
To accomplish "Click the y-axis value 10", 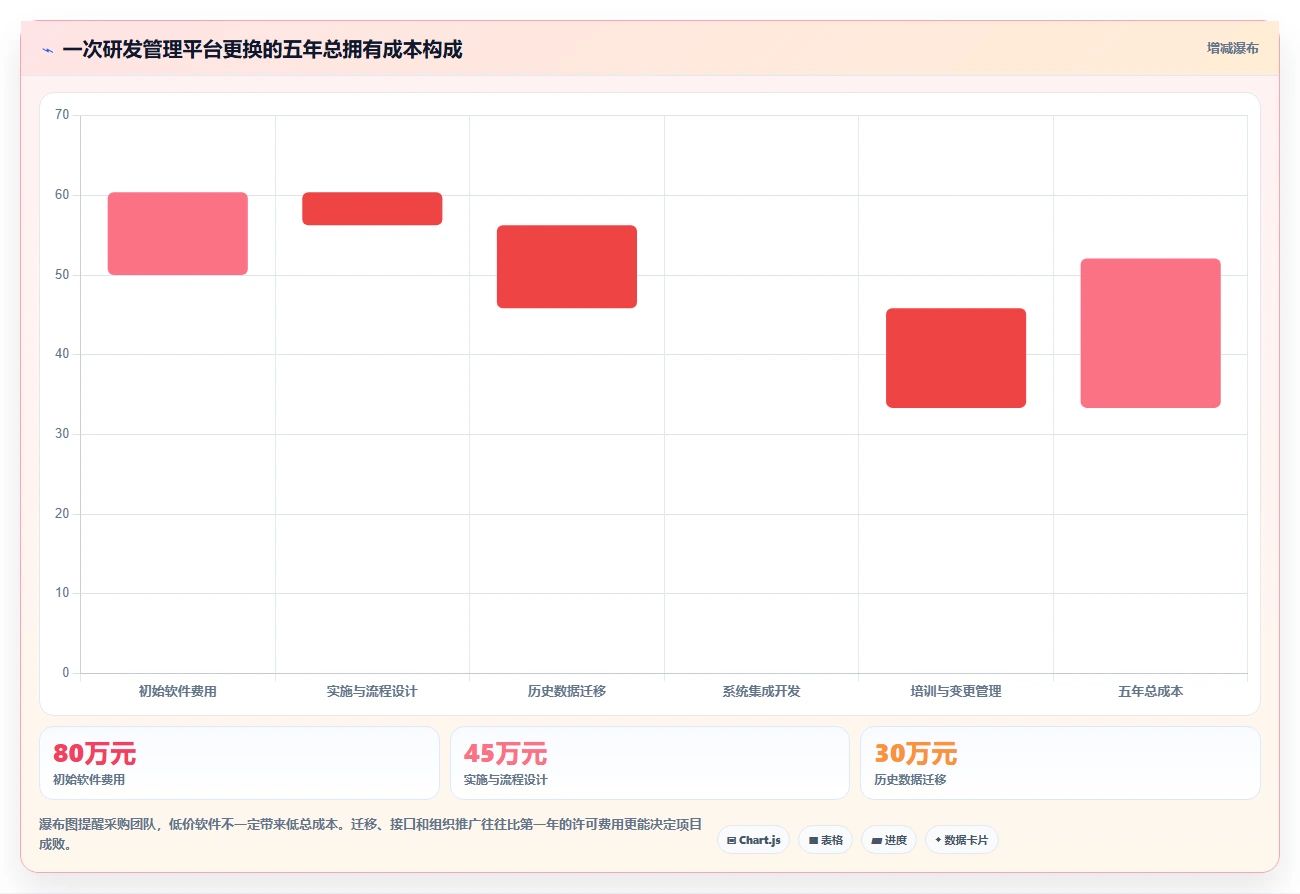I will (62, 593).
